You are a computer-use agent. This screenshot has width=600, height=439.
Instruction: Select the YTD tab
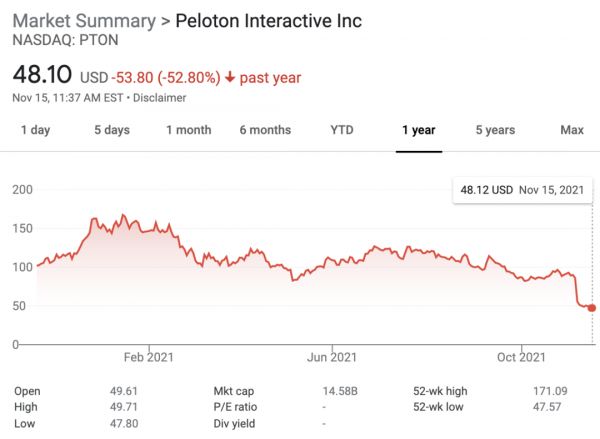[342, 130]
